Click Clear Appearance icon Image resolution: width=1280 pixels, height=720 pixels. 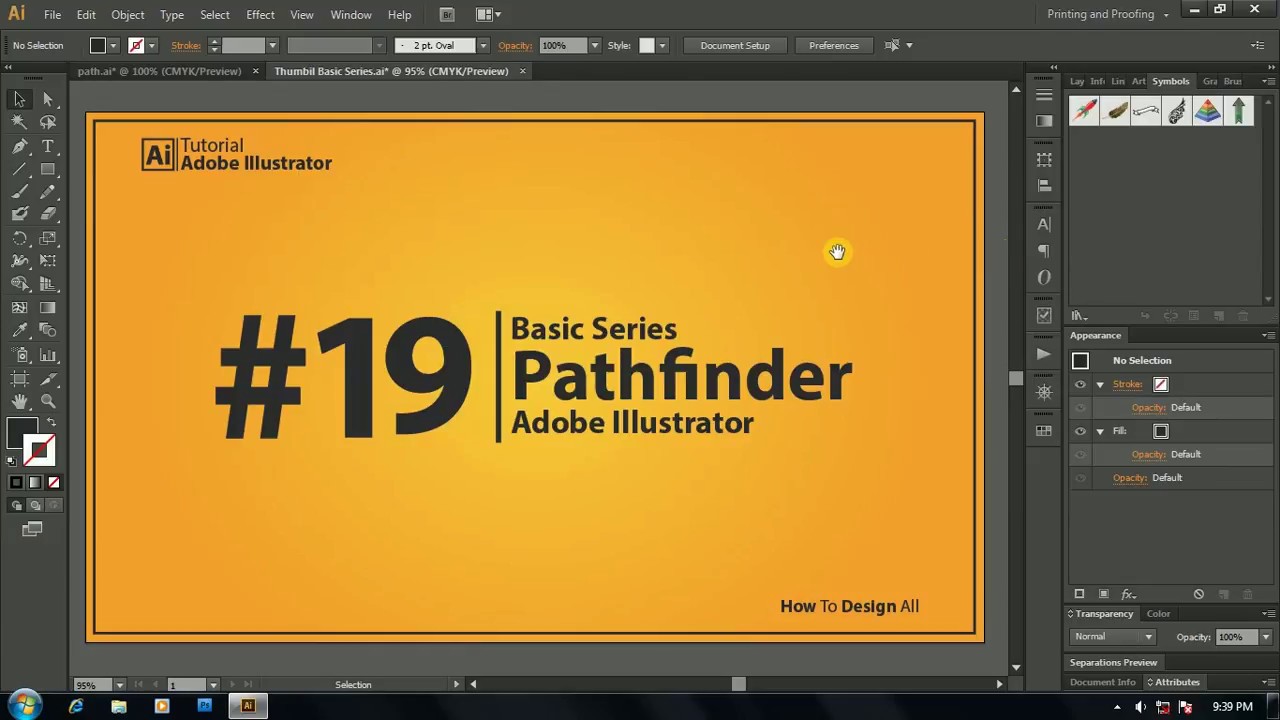click(1199, 594)
